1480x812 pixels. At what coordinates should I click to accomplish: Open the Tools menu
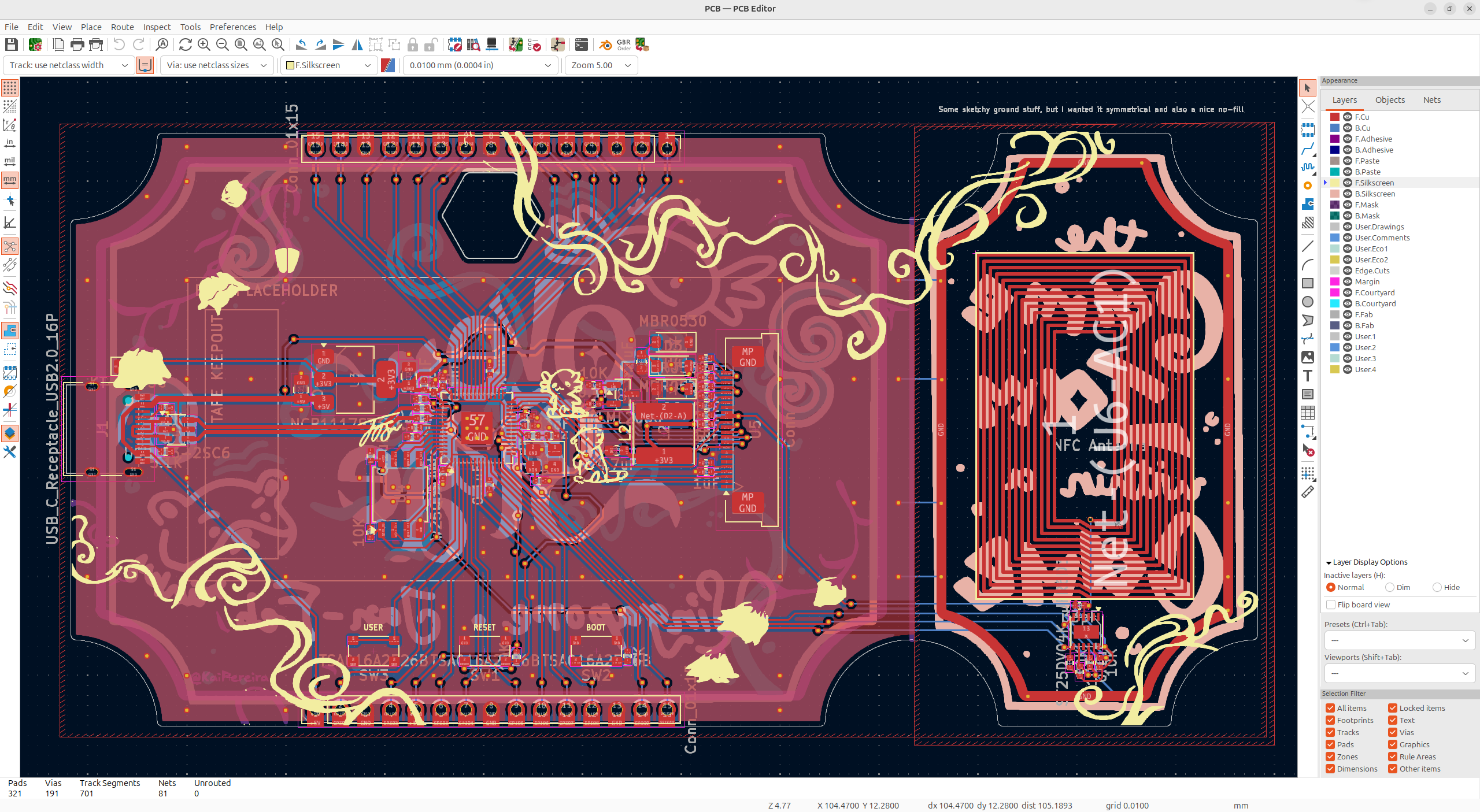190,27
